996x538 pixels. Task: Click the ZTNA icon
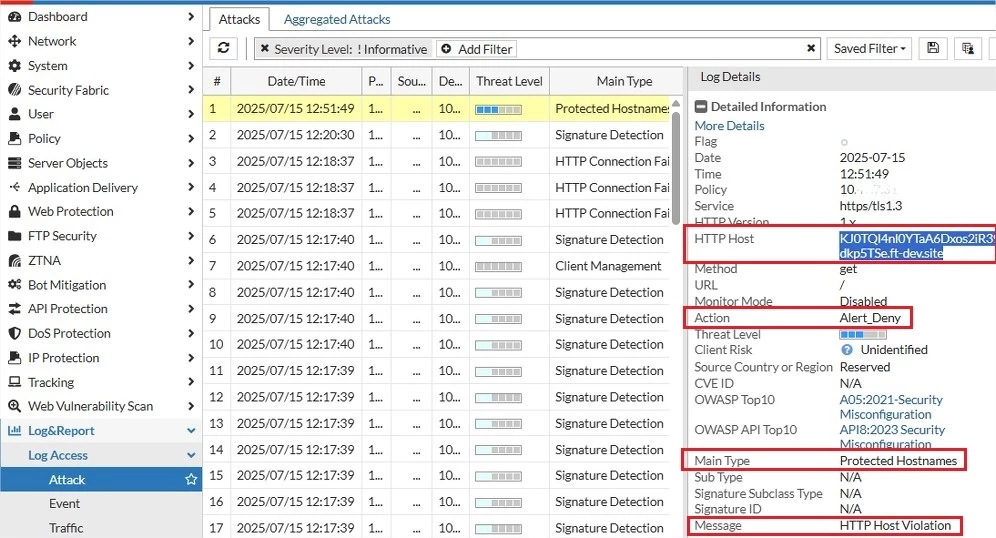pyautogui.click(x=14, y=260)
